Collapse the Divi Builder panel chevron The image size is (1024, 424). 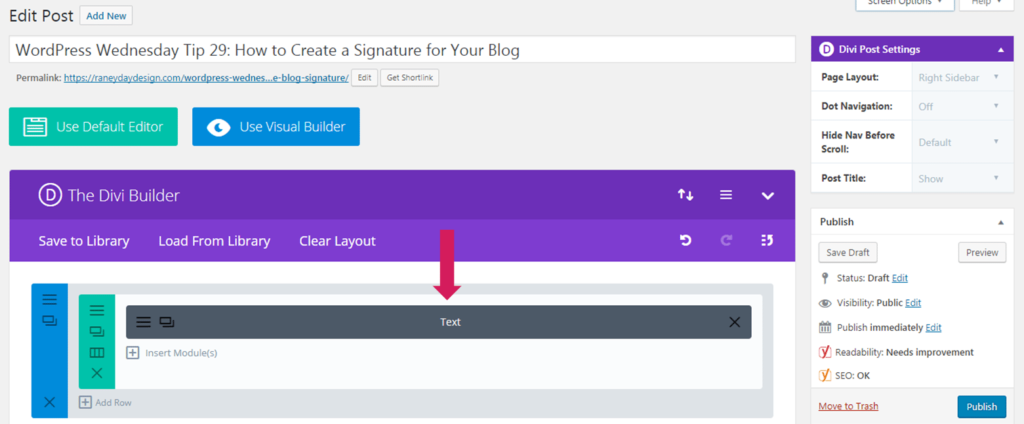768,196
